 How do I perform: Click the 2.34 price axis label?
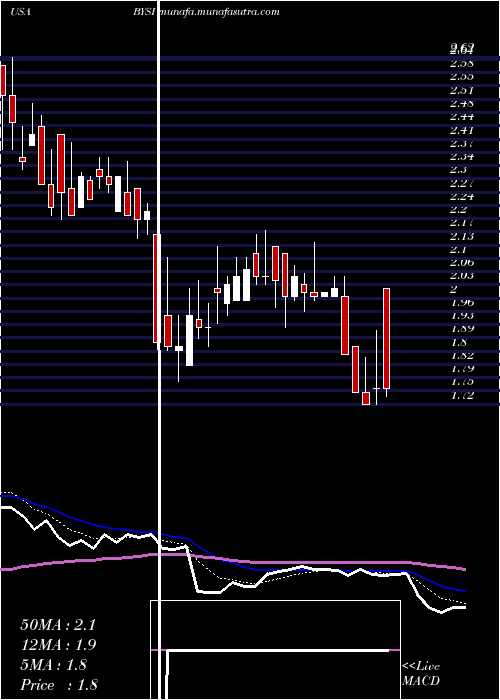(461, 157)
